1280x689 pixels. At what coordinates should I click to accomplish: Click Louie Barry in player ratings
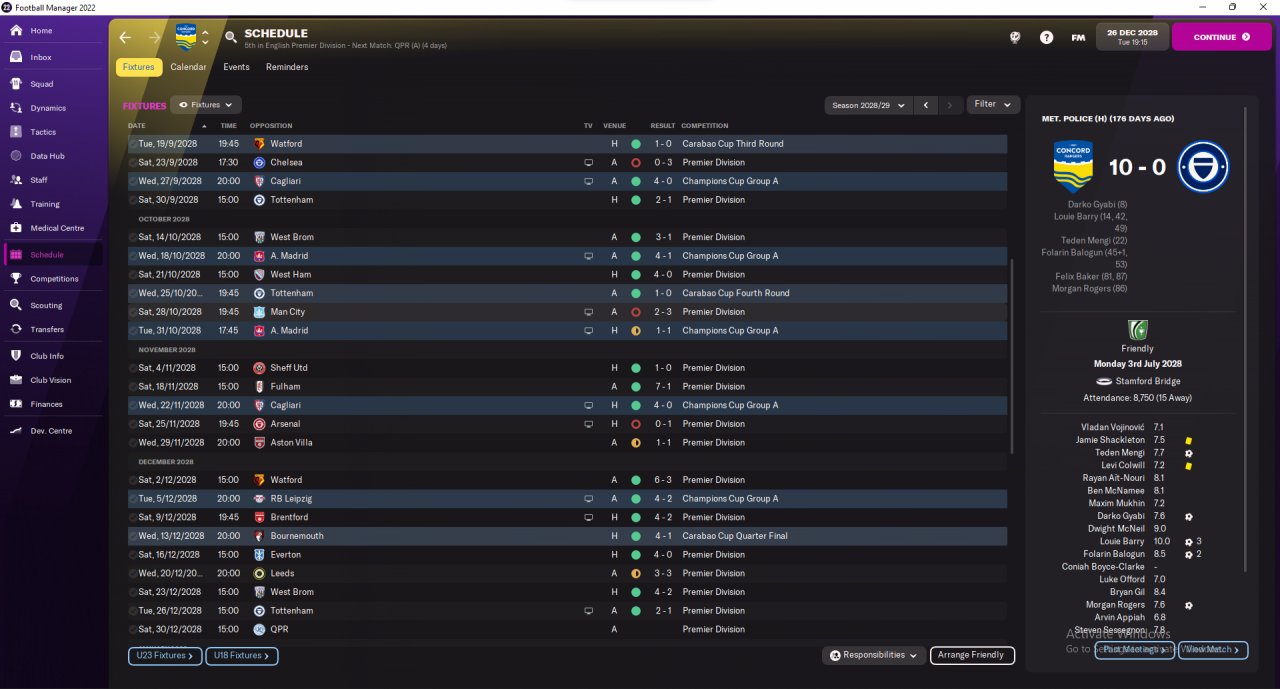click(1120, 541)
